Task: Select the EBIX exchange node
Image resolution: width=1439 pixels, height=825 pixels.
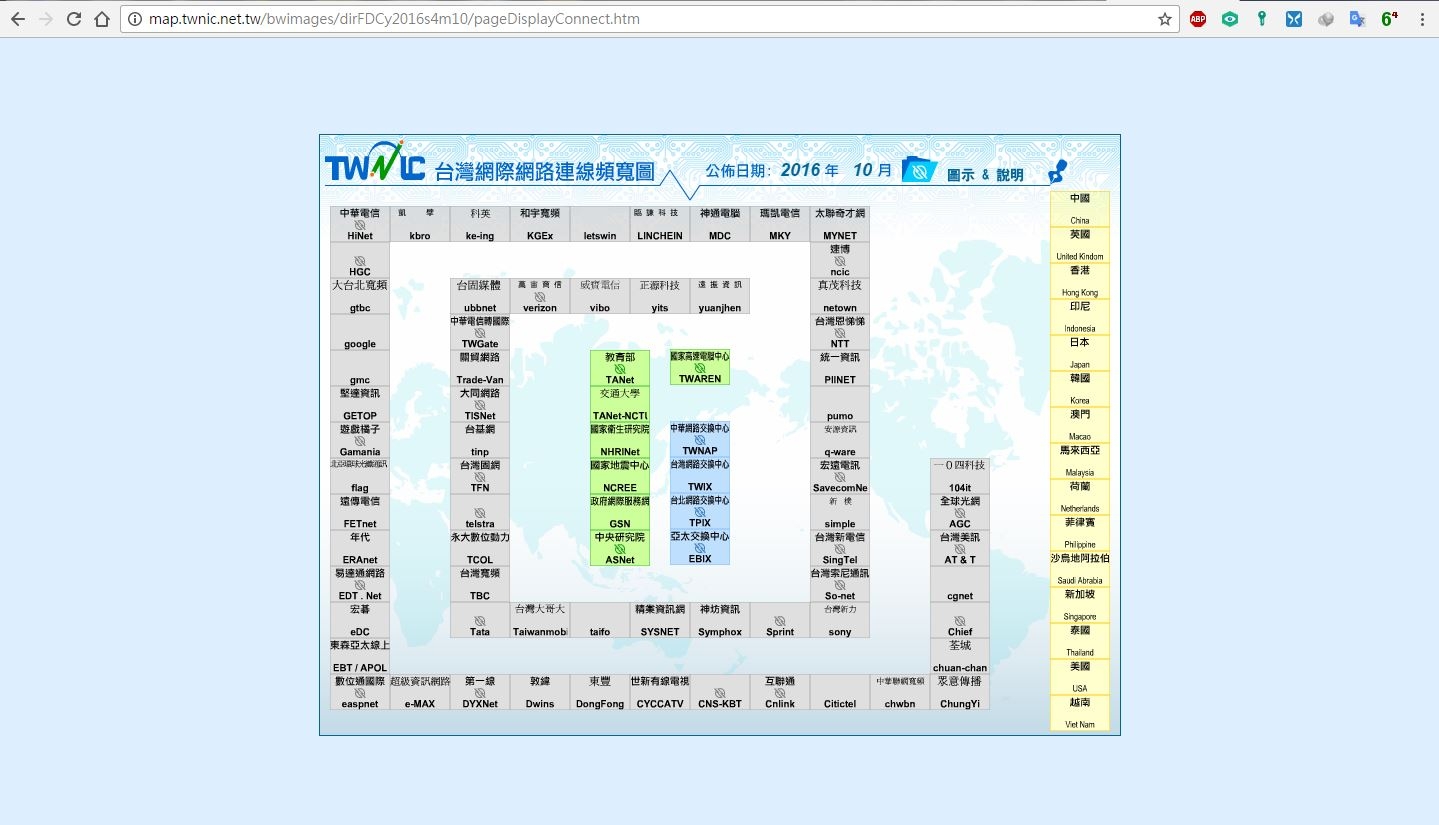Action: coord(700,547)
